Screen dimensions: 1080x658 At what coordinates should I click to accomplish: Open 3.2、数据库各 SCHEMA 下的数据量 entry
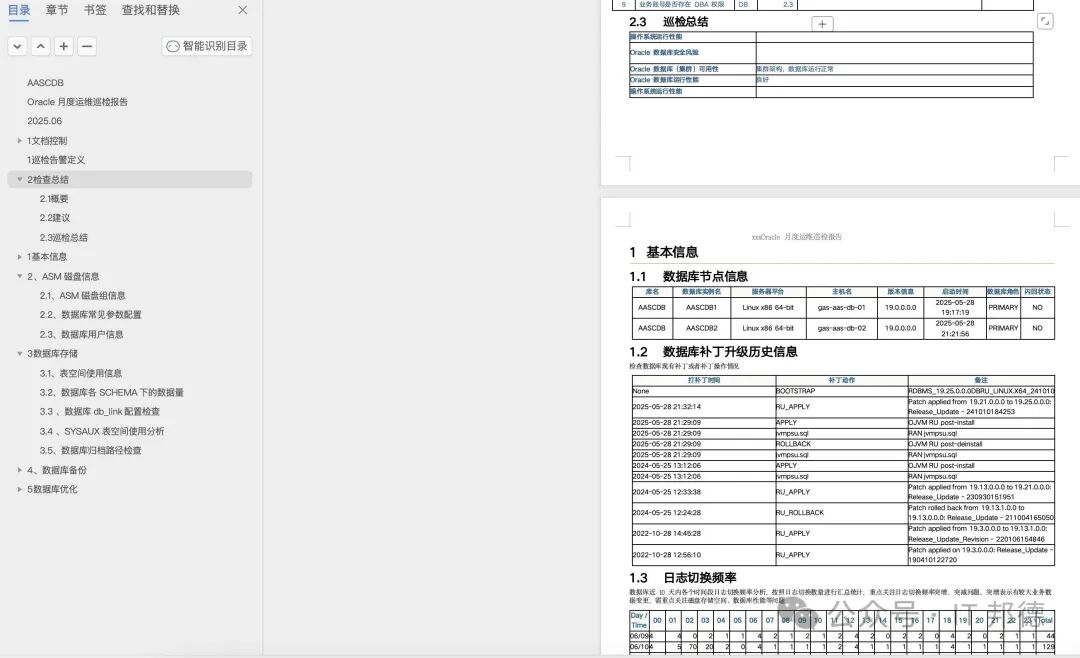point(112,393)
